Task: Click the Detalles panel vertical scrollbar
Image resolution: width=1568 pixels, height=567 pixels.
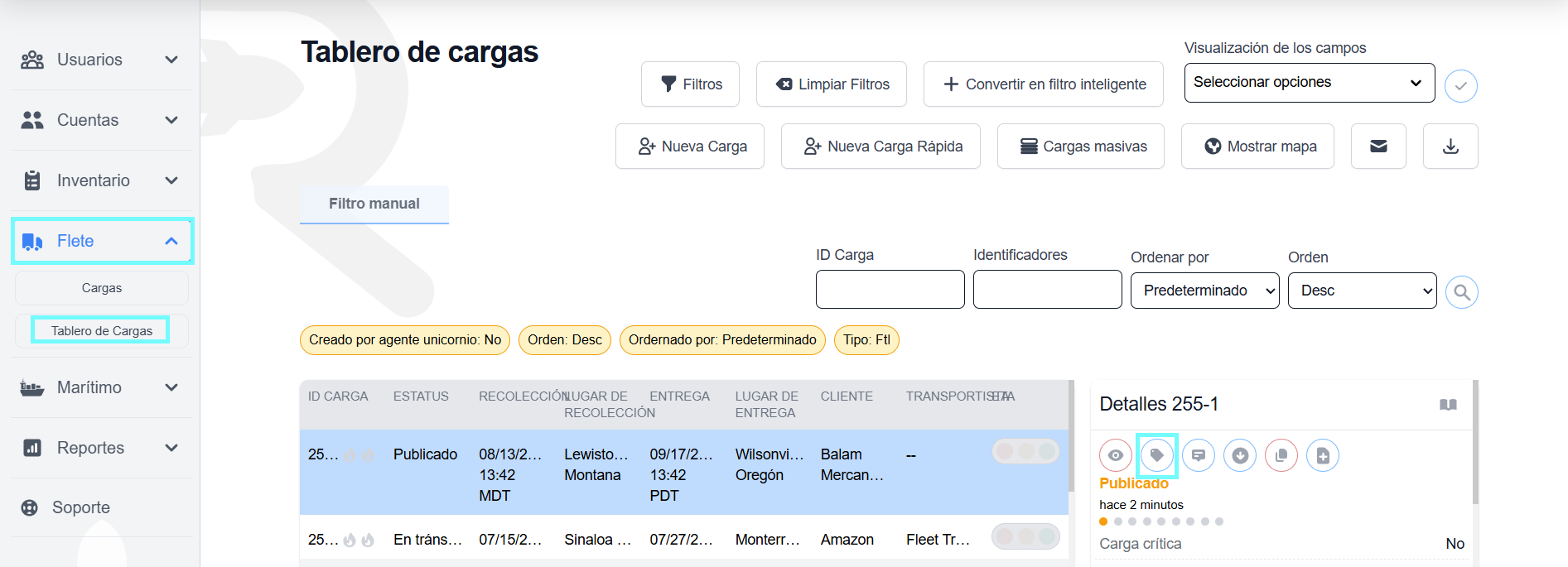Action: tap(1475, 443)
